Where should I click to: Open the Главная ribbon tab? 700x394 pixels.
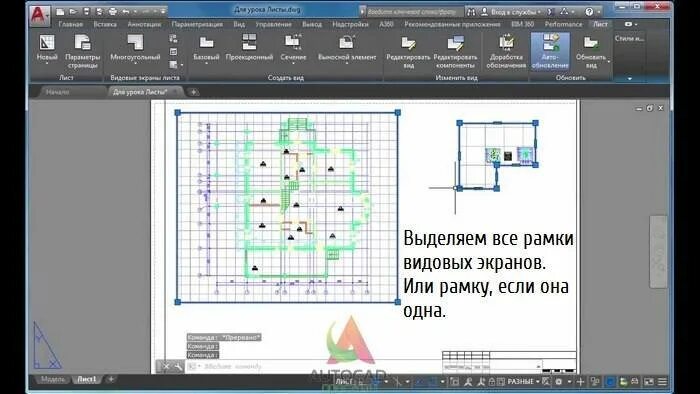pyautogui.click(x=71, y=24)
